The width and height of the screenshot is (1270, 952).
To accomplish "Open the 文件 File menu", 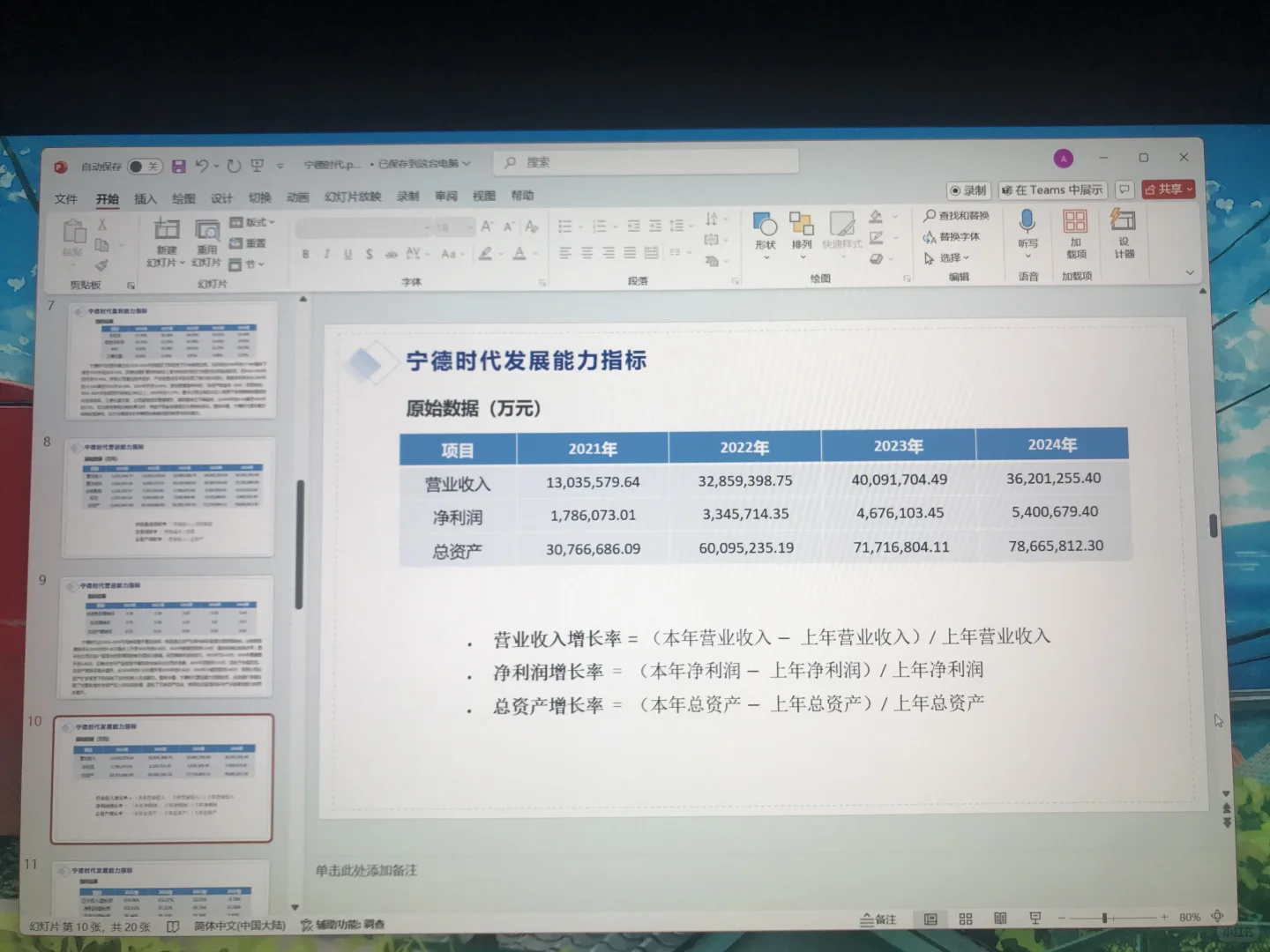I will click(65, 199).
